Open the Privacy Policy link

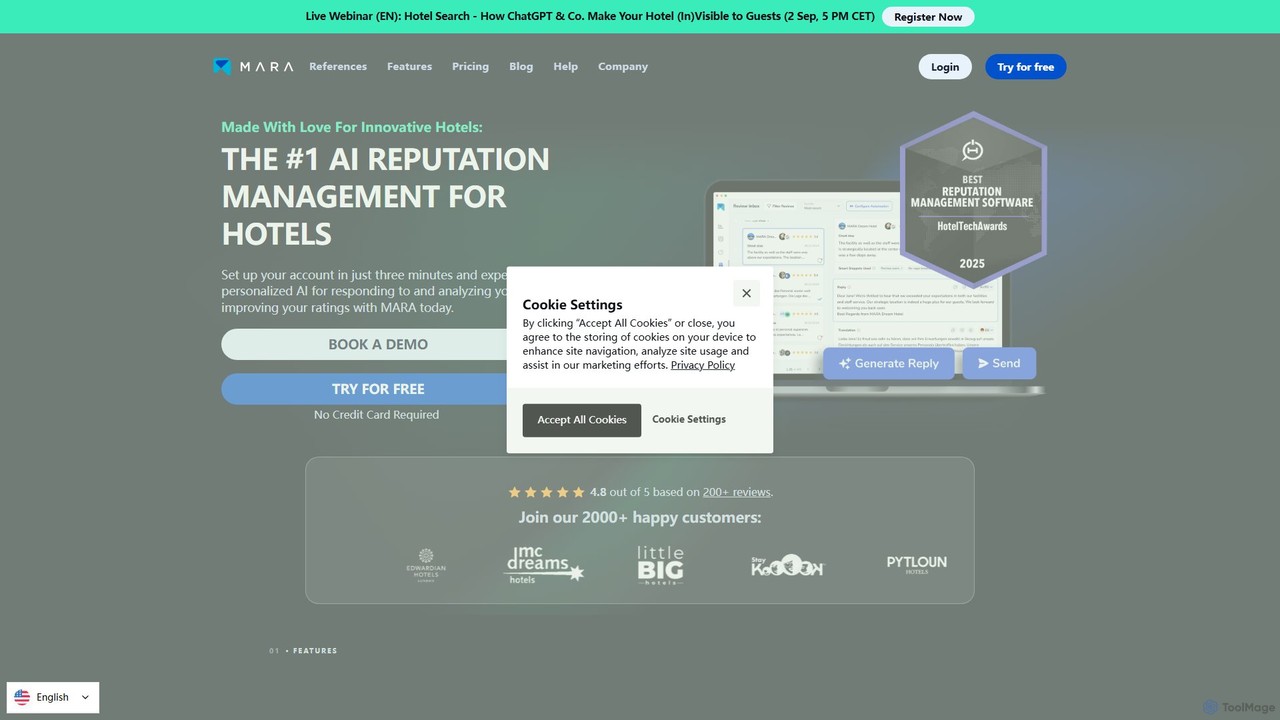(x=703, y=365)
